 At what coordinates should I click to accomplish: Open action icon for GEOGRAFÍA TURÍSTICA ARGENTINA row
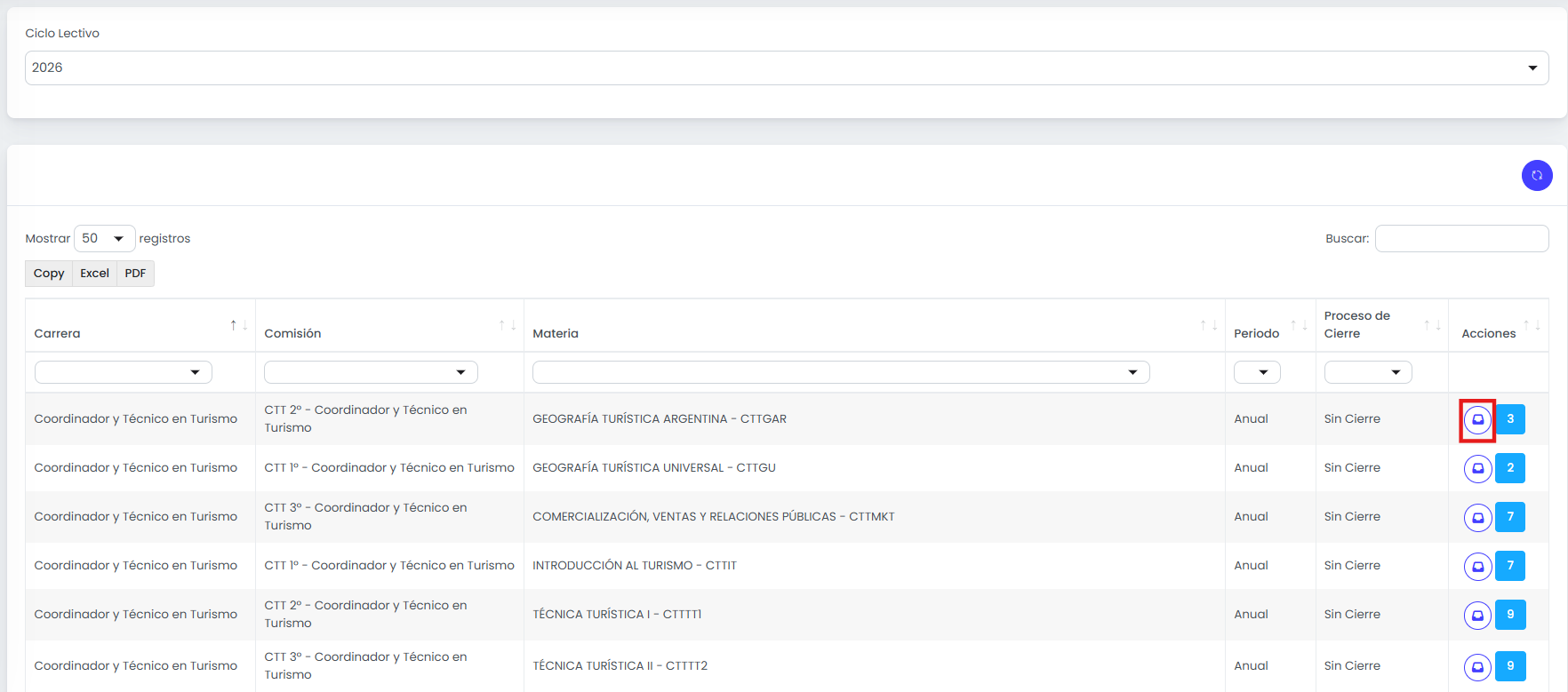[1477, 419]
